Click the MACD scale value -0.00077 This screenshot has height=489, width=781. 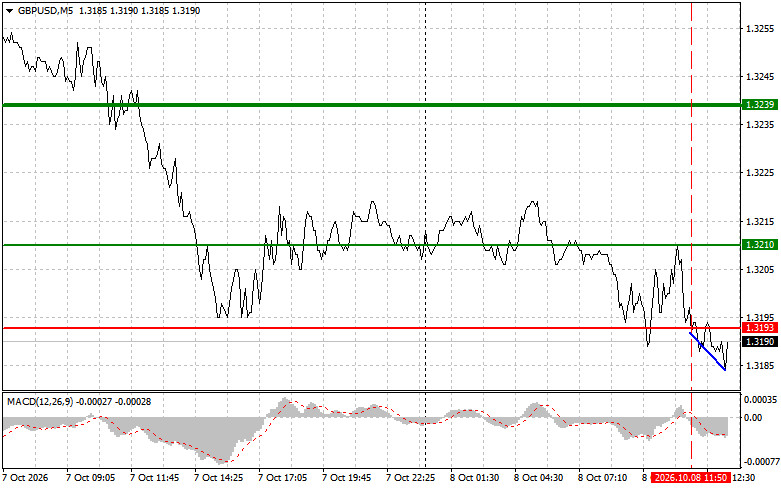[x=762, y=462]
